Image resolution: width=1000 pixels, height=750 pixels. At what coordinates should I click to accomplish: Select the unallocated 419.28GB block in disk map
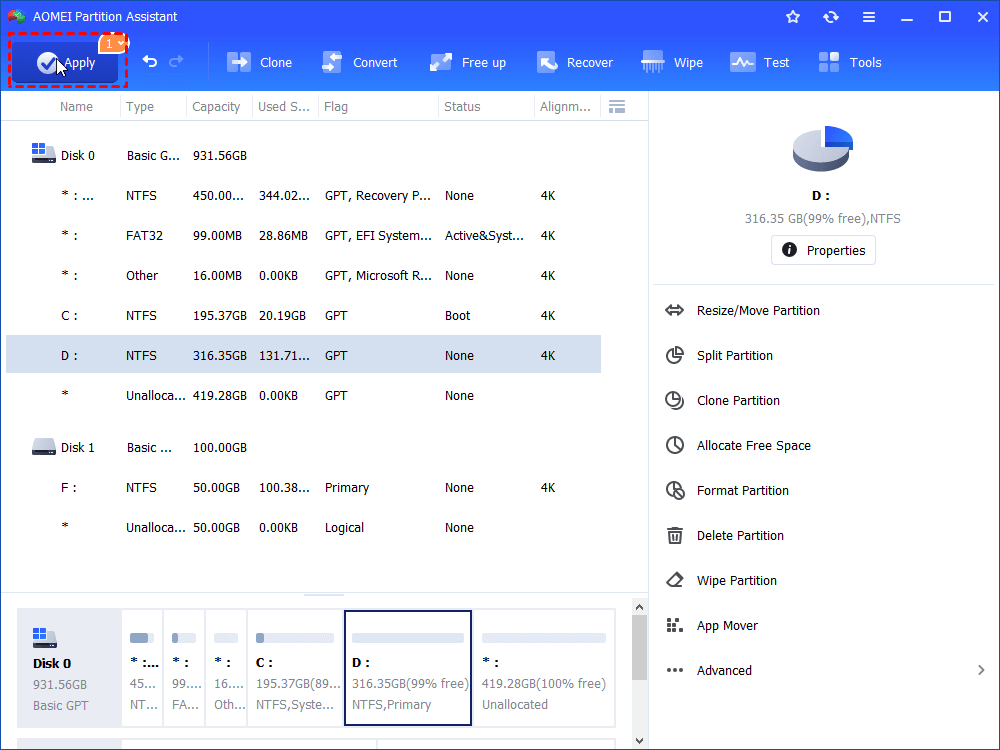pyautogui.click(x=543, y=667)
